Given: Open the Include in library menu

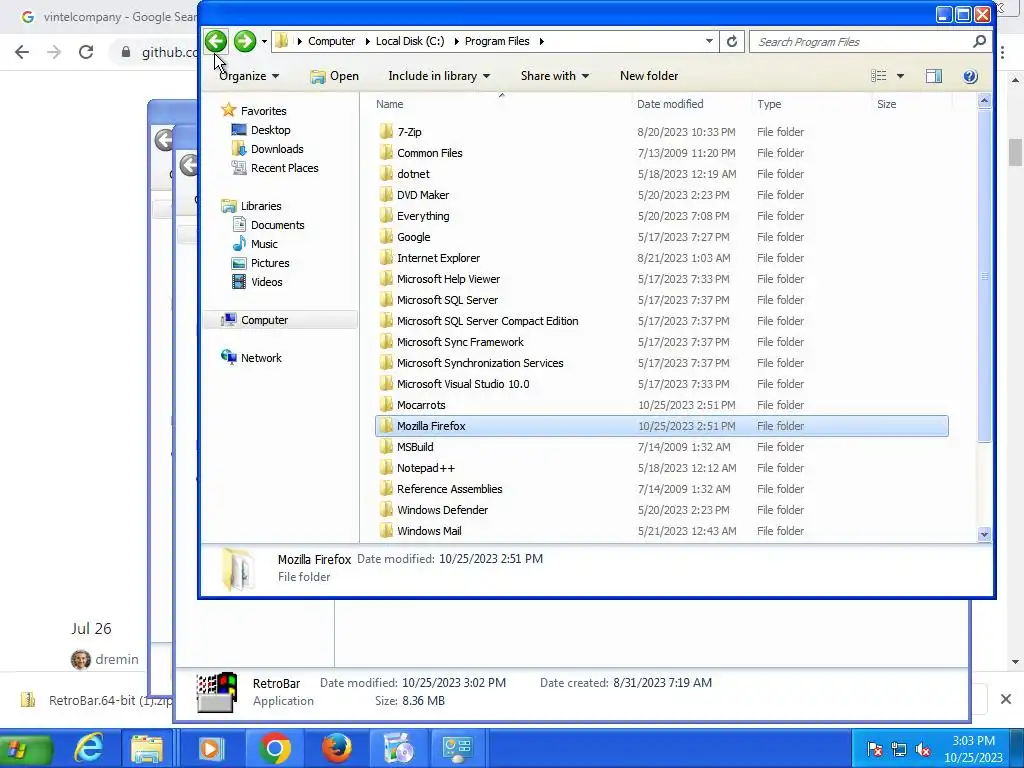Looking at the screenshot, I should 439,76.
